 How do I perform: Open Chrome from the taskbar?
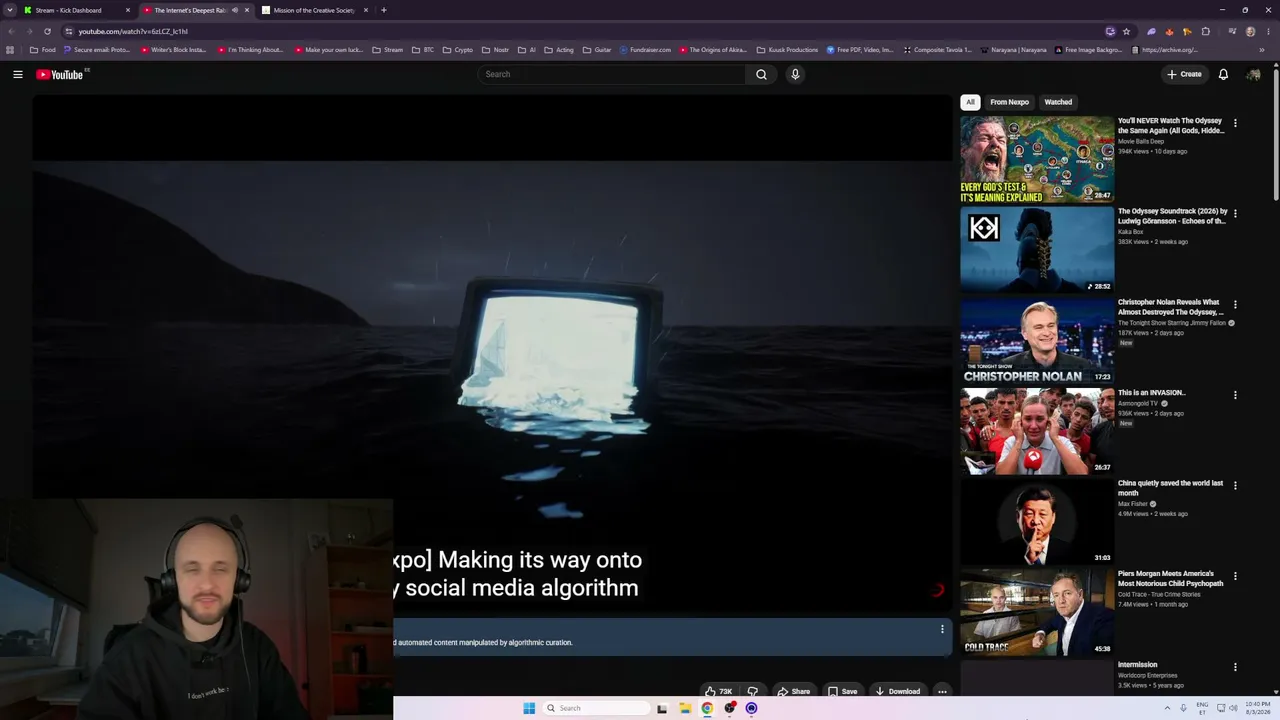coord(707,708)
